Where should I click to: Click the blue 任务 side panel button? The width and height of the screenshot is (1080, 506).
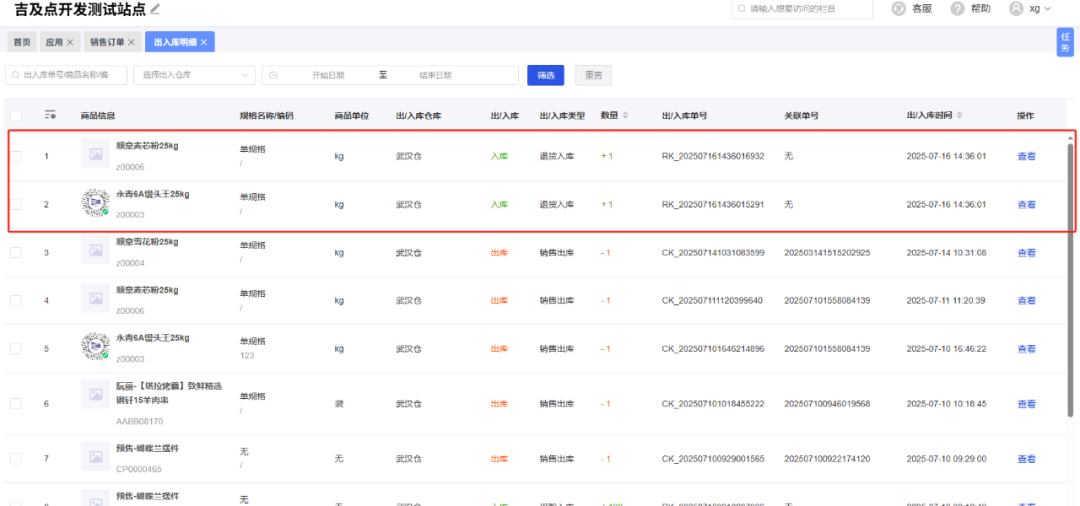click(x=1065, y=42)
